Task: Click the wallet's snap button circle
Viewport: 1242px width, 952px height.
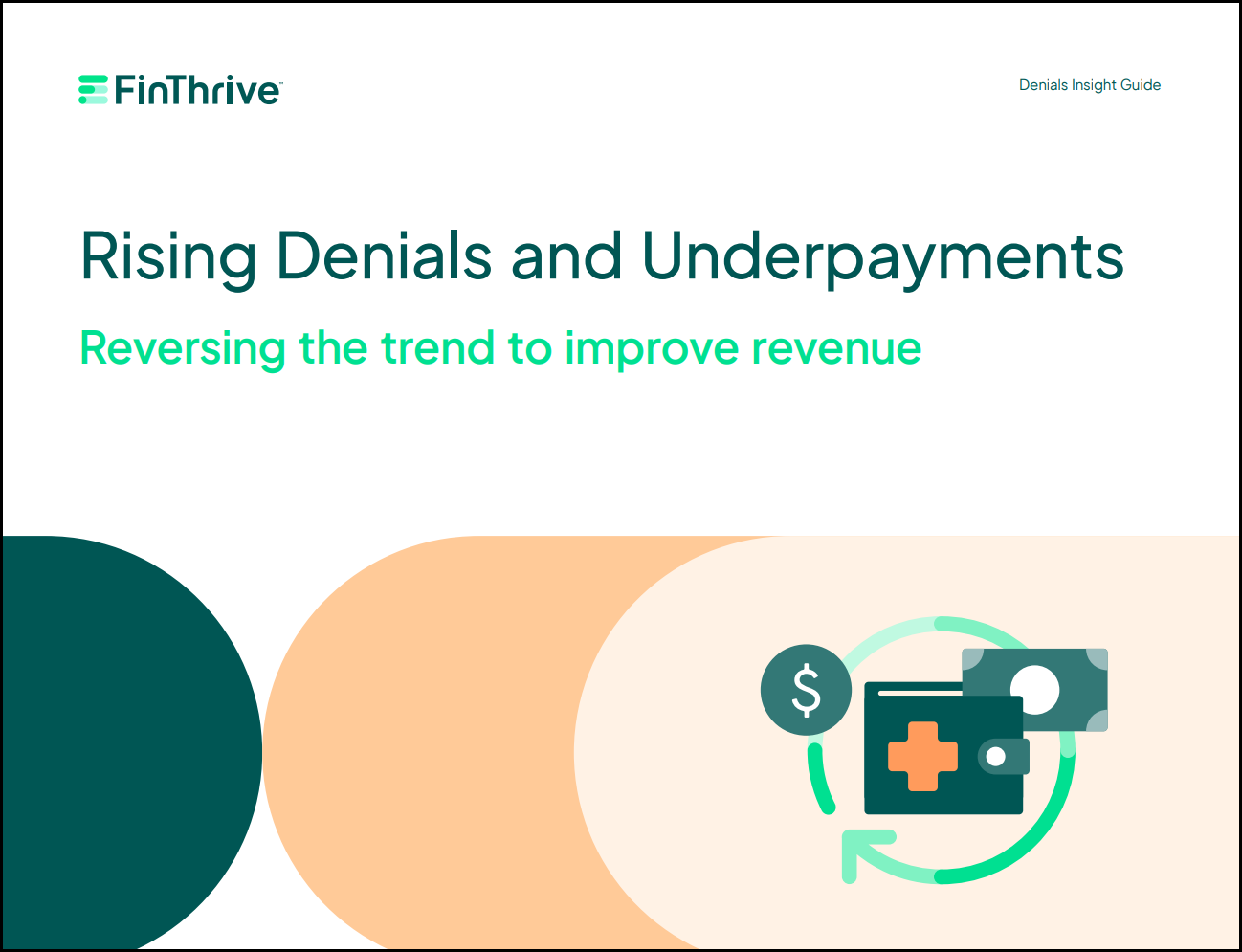Action: coord(995,757)
